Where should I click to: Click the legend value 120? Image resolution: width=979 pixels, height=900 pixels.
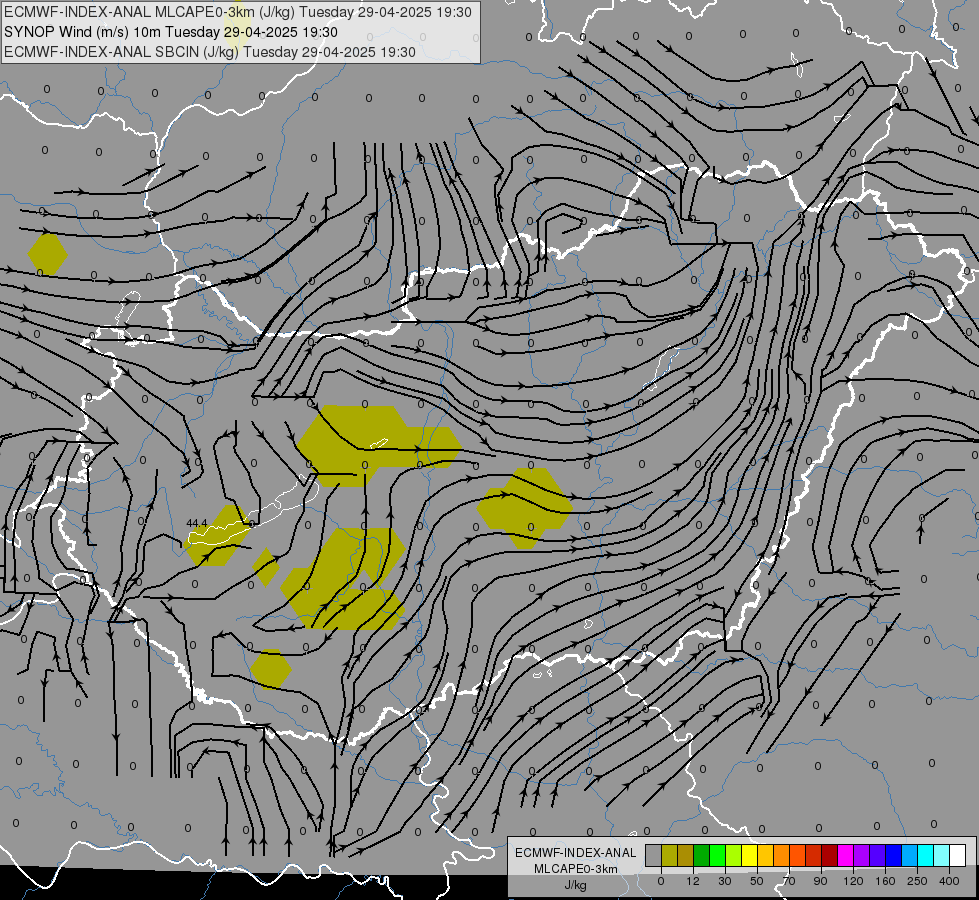854,881
